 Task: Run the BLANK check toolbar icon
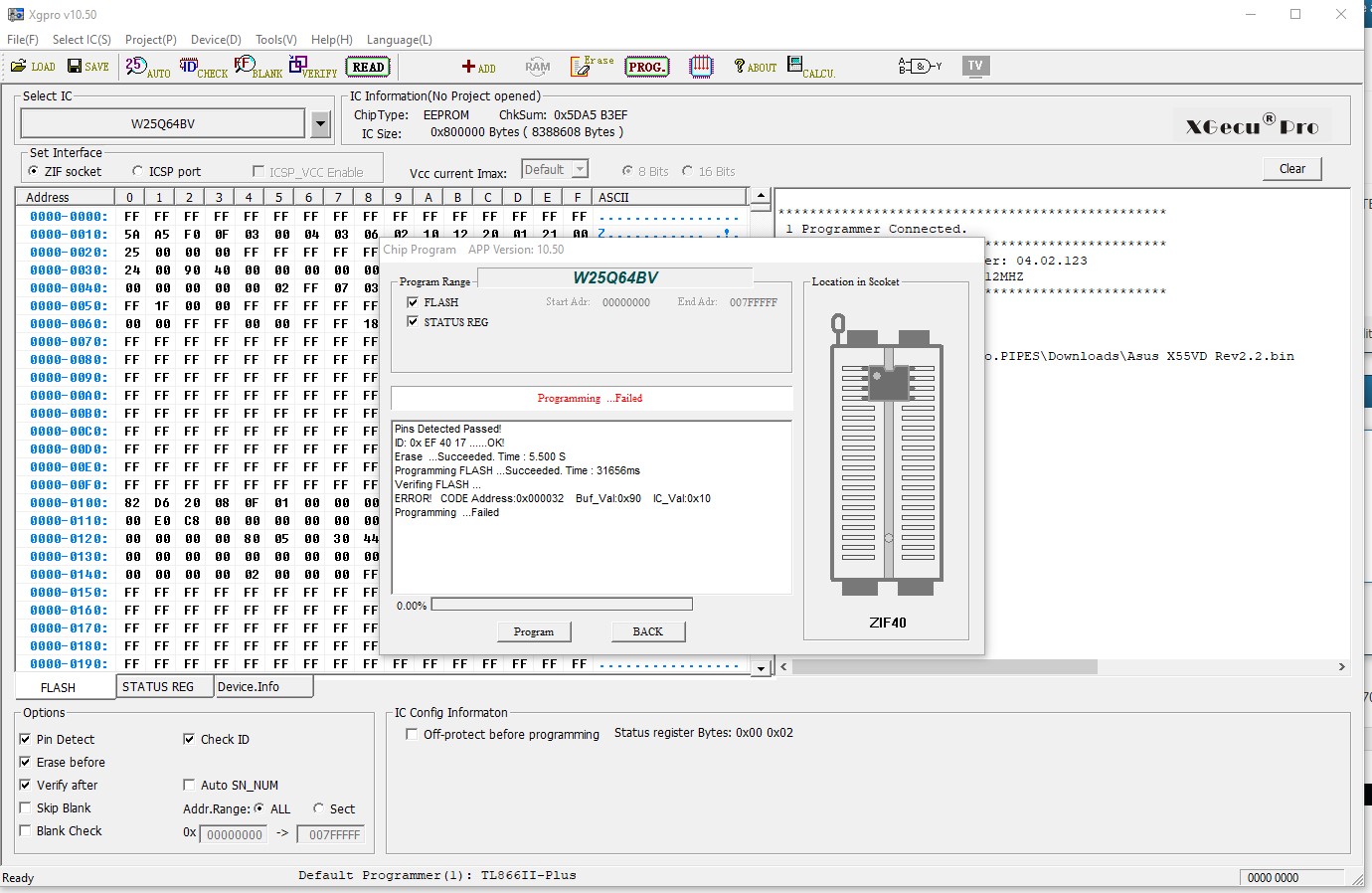(258, 68)
